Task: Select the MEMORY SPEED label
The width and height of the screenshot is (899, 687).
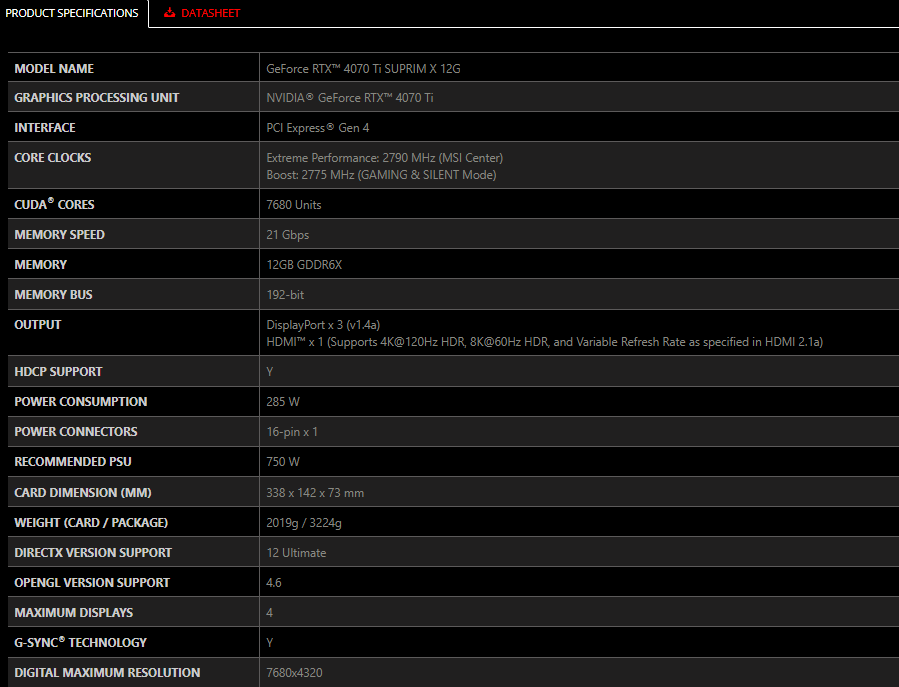Action: pyautogui.click(x=60, y=235)
